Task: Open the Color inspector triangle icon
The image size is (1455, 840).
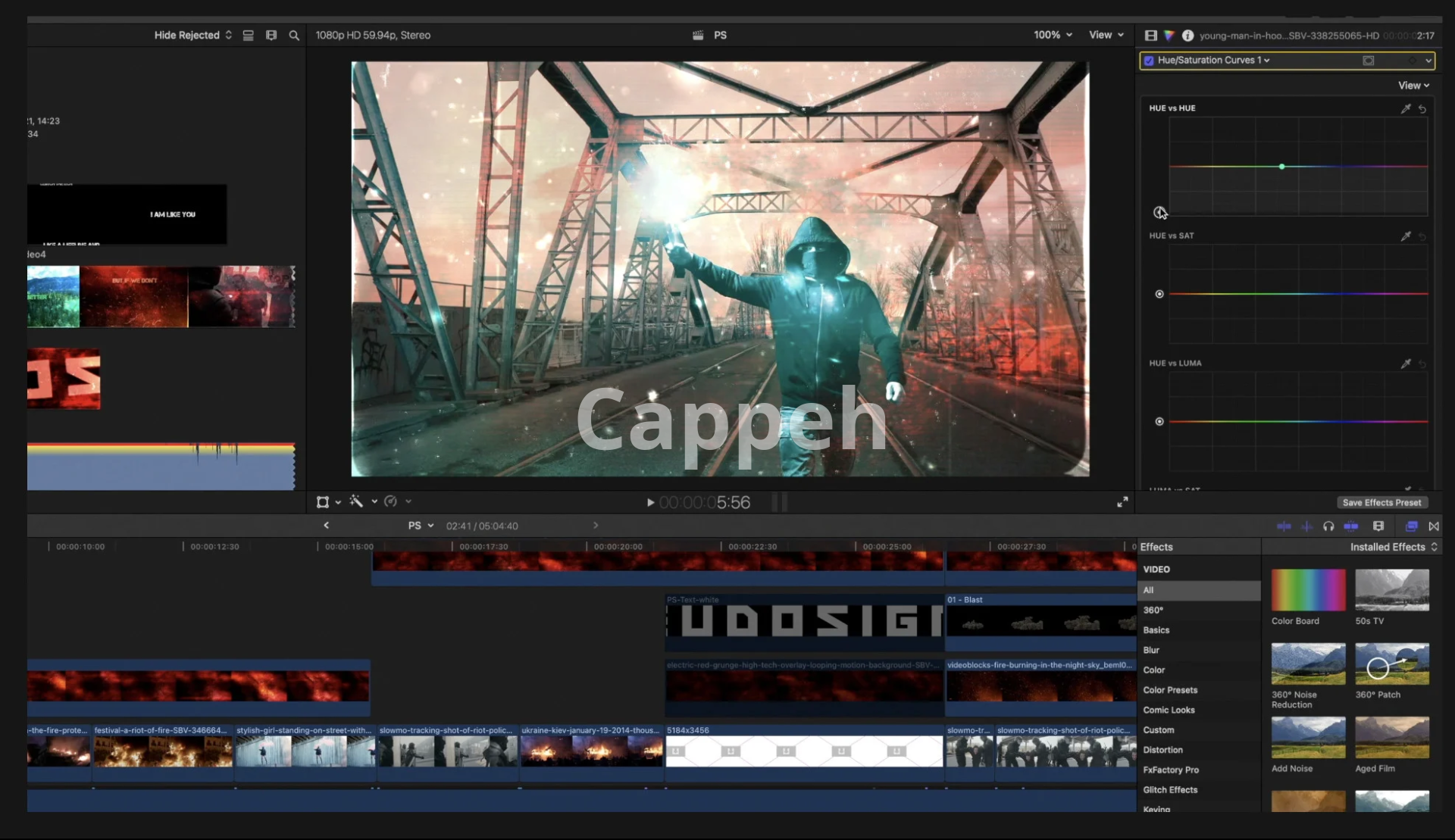Action: [x=1169, y=36]
